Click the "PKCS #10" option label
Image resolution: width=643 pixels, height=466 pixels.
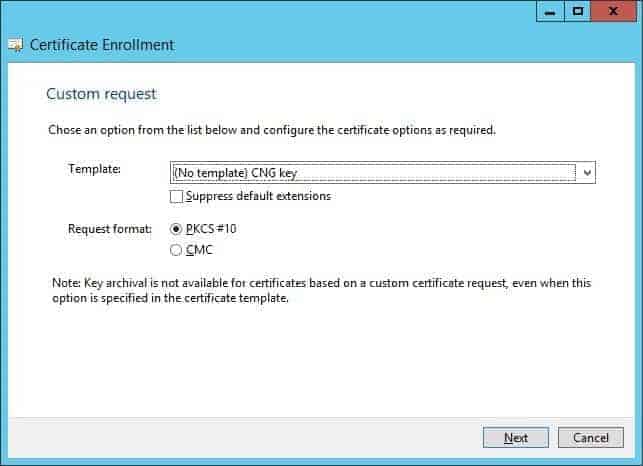pyautogui.click(x=211, y=229)
